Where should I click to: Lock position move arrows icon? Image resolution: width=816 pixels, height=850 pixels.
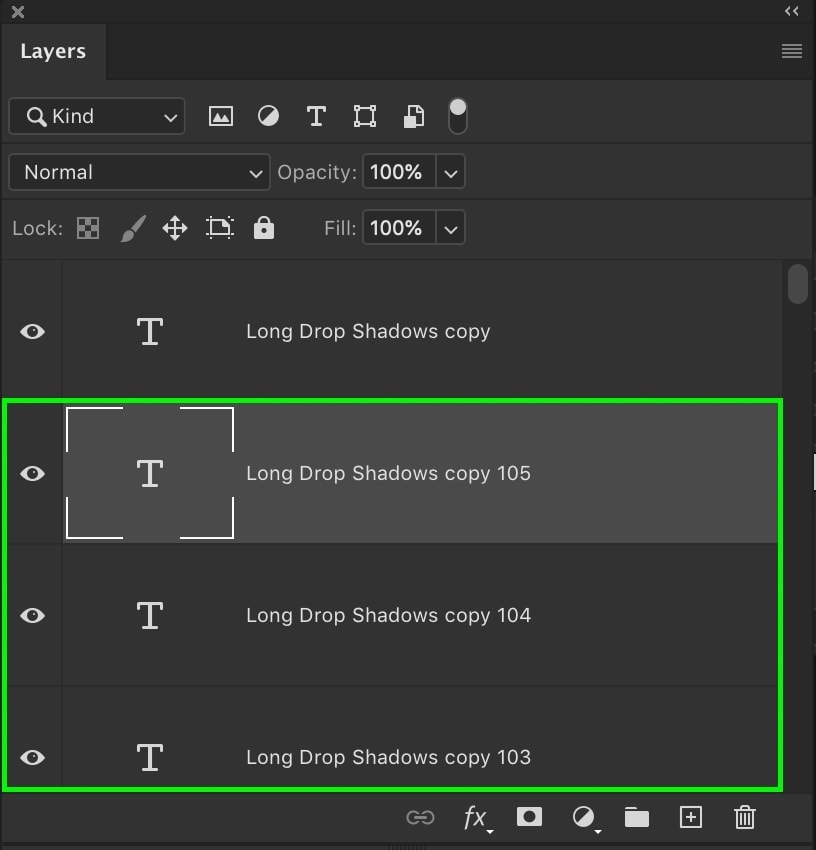point(175,228)
